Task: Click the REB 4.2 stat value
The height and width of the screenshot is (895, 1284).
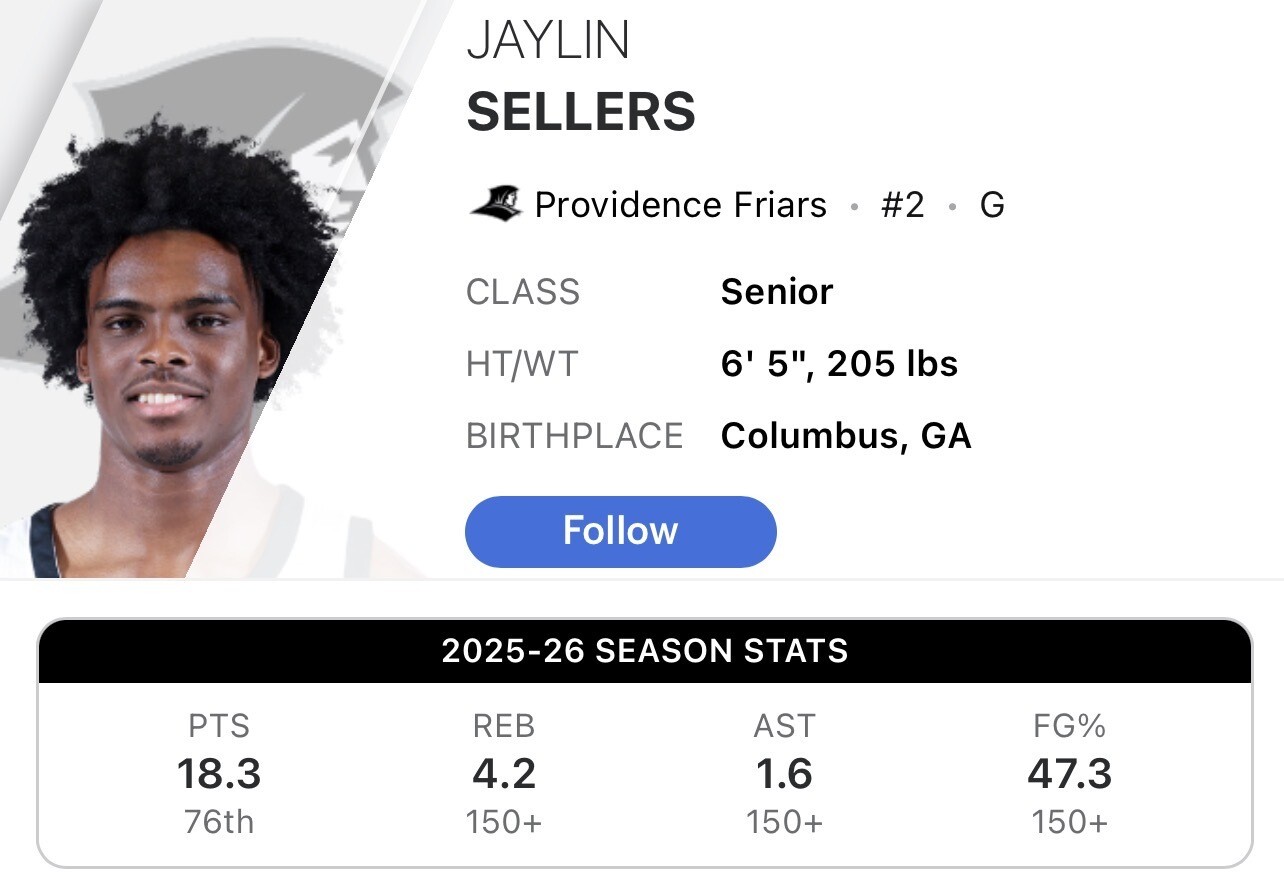Action: tap(504, 774)
